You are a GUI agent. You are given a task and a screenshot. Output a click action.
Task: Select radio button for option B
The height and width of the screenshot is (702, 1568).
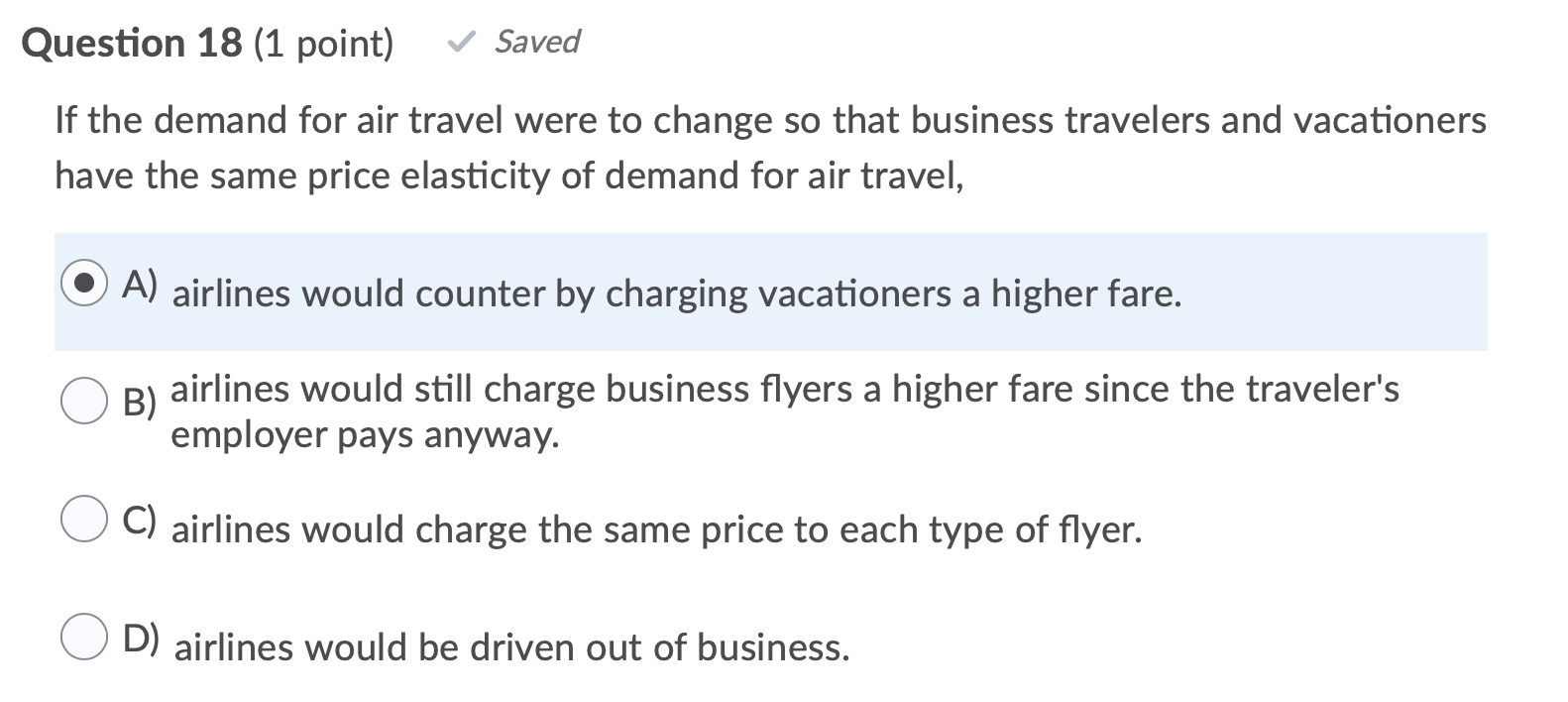pyautogui.click(x=85, y=403)
